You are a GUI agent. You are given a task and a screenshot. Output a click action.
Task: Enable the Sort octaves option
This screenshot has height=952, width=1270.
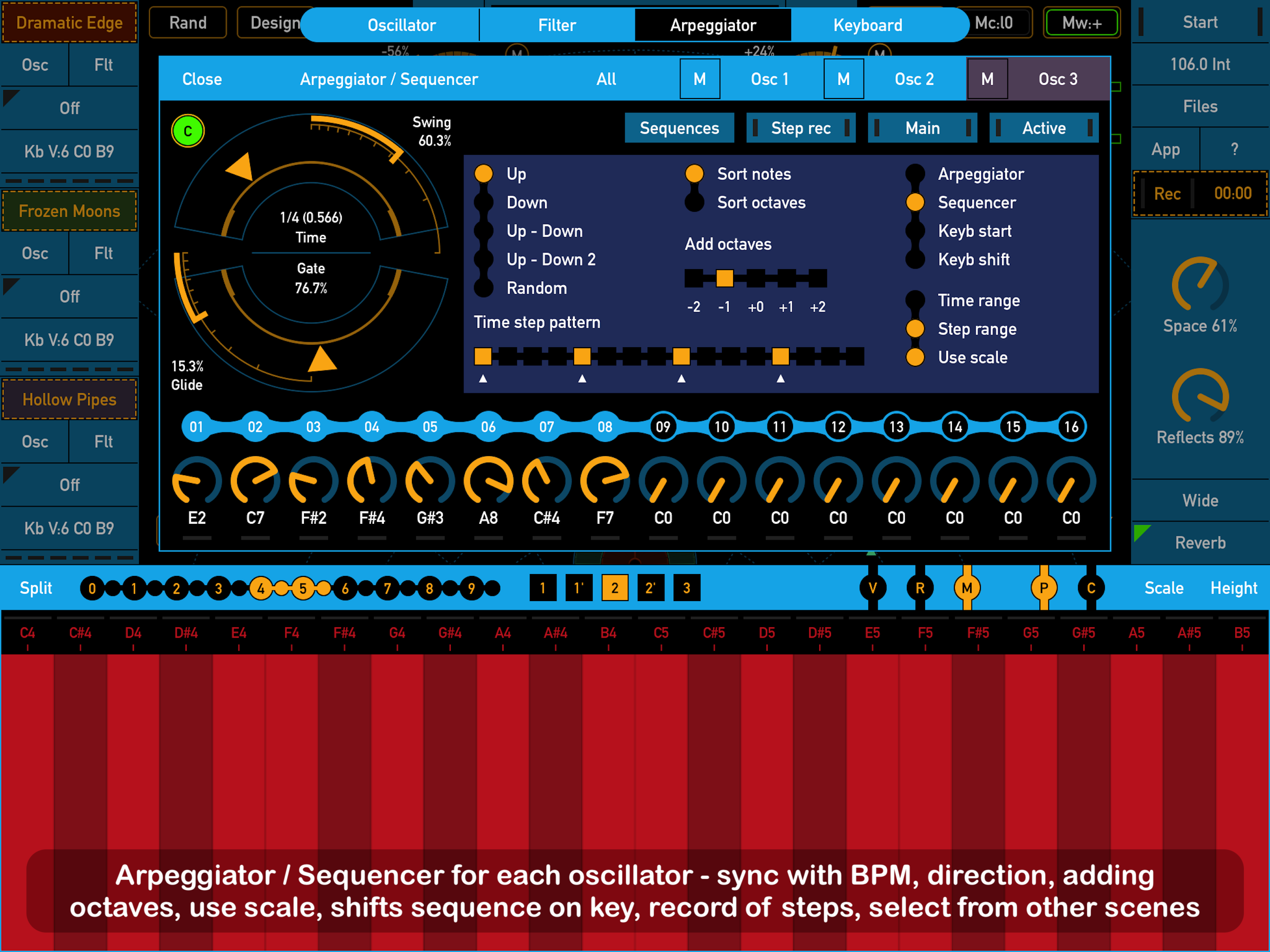pos(695,202)
